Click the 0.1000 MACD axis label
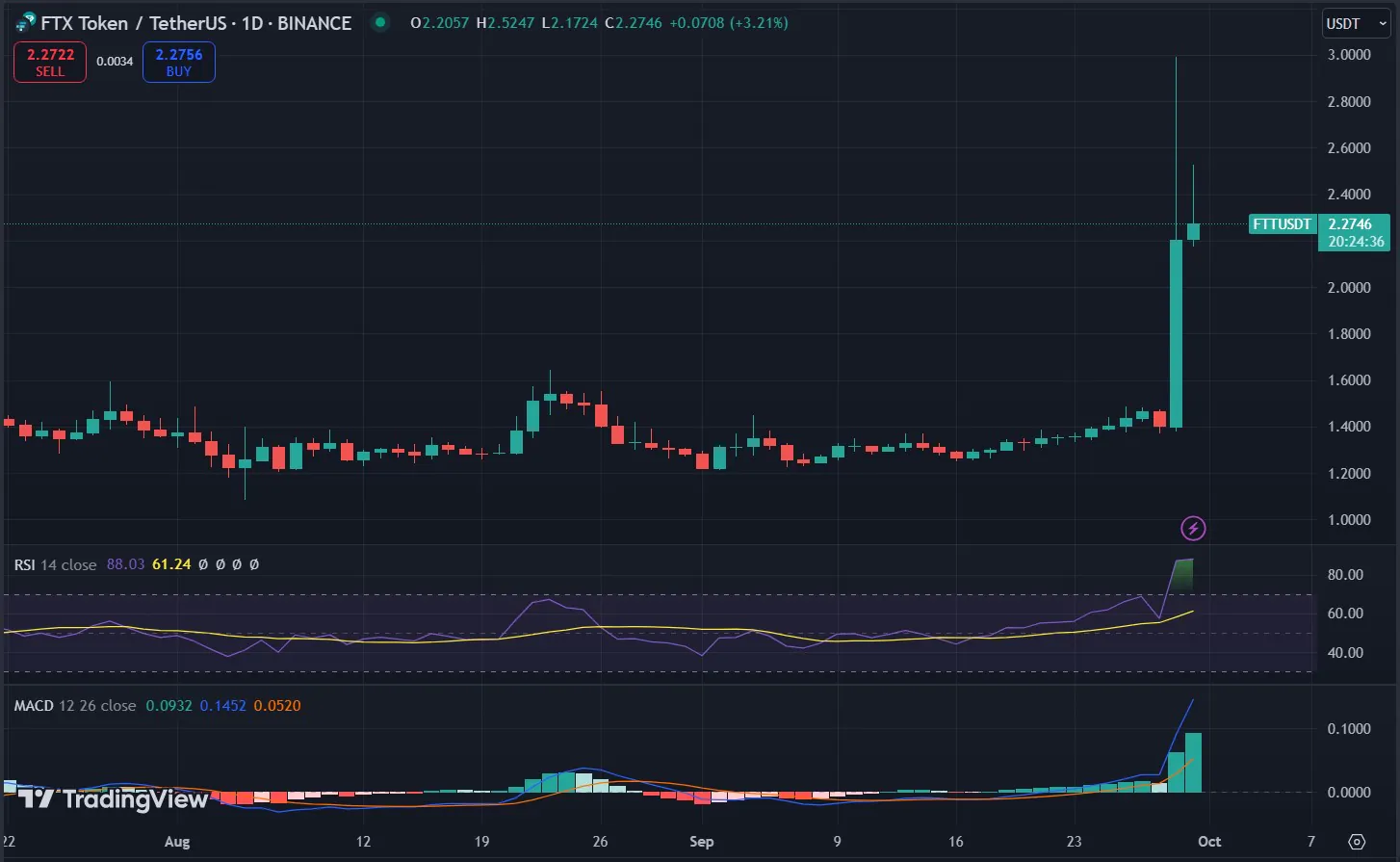Image resolution: width=1400 pixels, height=862 pixels. pos(1349,729)
